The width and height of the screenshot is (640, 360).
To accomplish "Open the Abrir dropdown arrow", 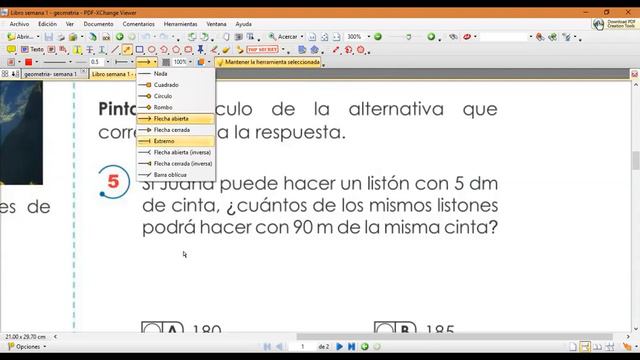I will tap(38, 37).
